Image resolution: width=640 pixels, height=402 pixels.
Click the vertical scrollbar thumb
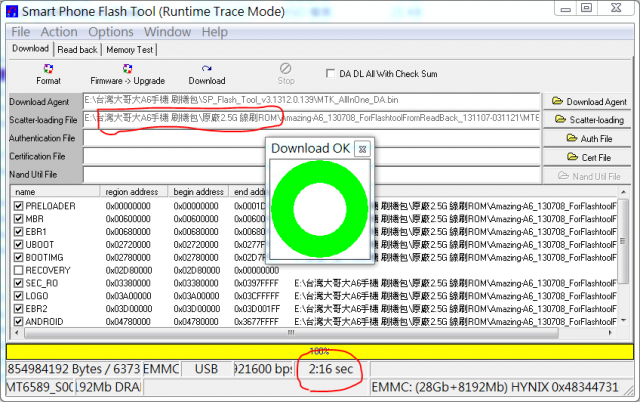(623, 241)
